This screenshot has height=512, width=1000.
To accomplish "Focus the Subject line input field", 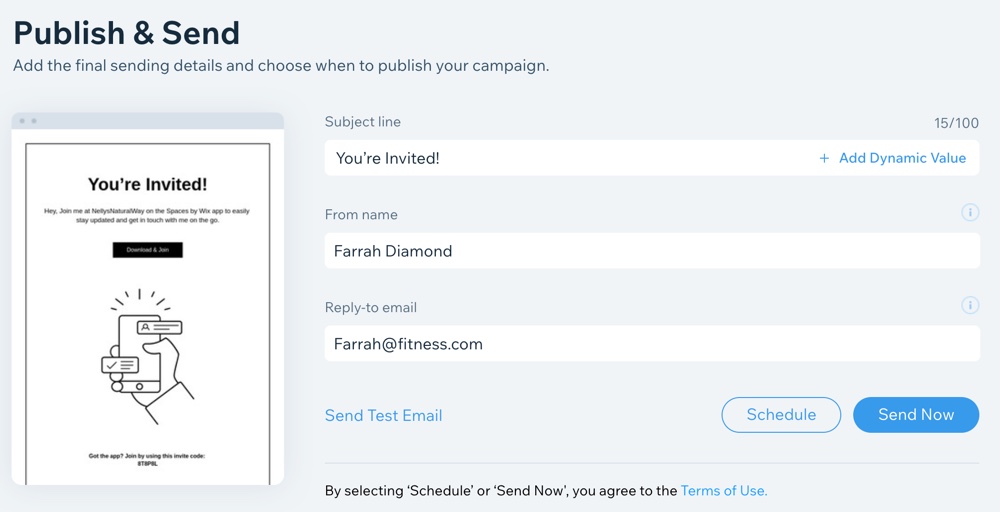I will 652,158.
